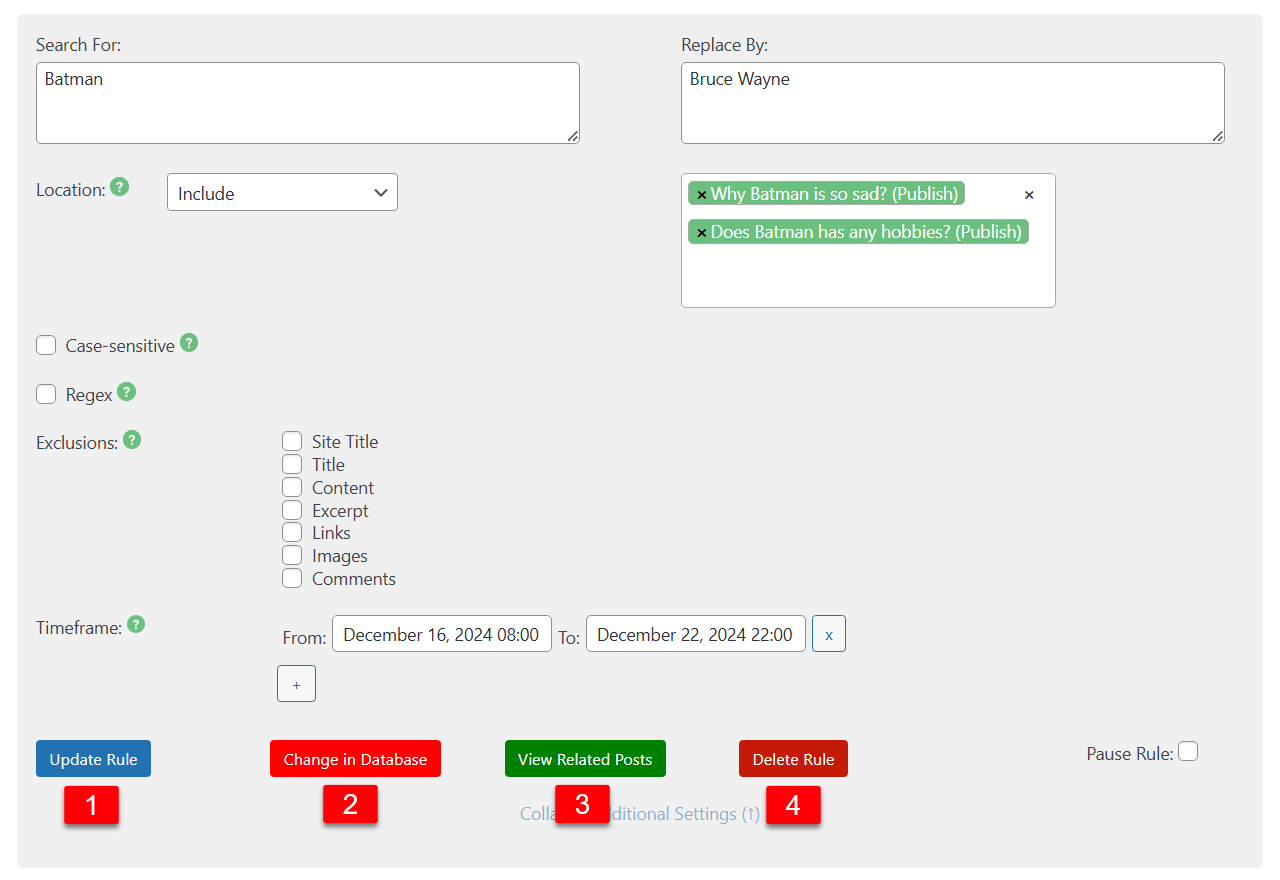Viewport: 1280px width, 880px height.
Task: Open Timeframe help question mark icon
Action: coord(136,625)
